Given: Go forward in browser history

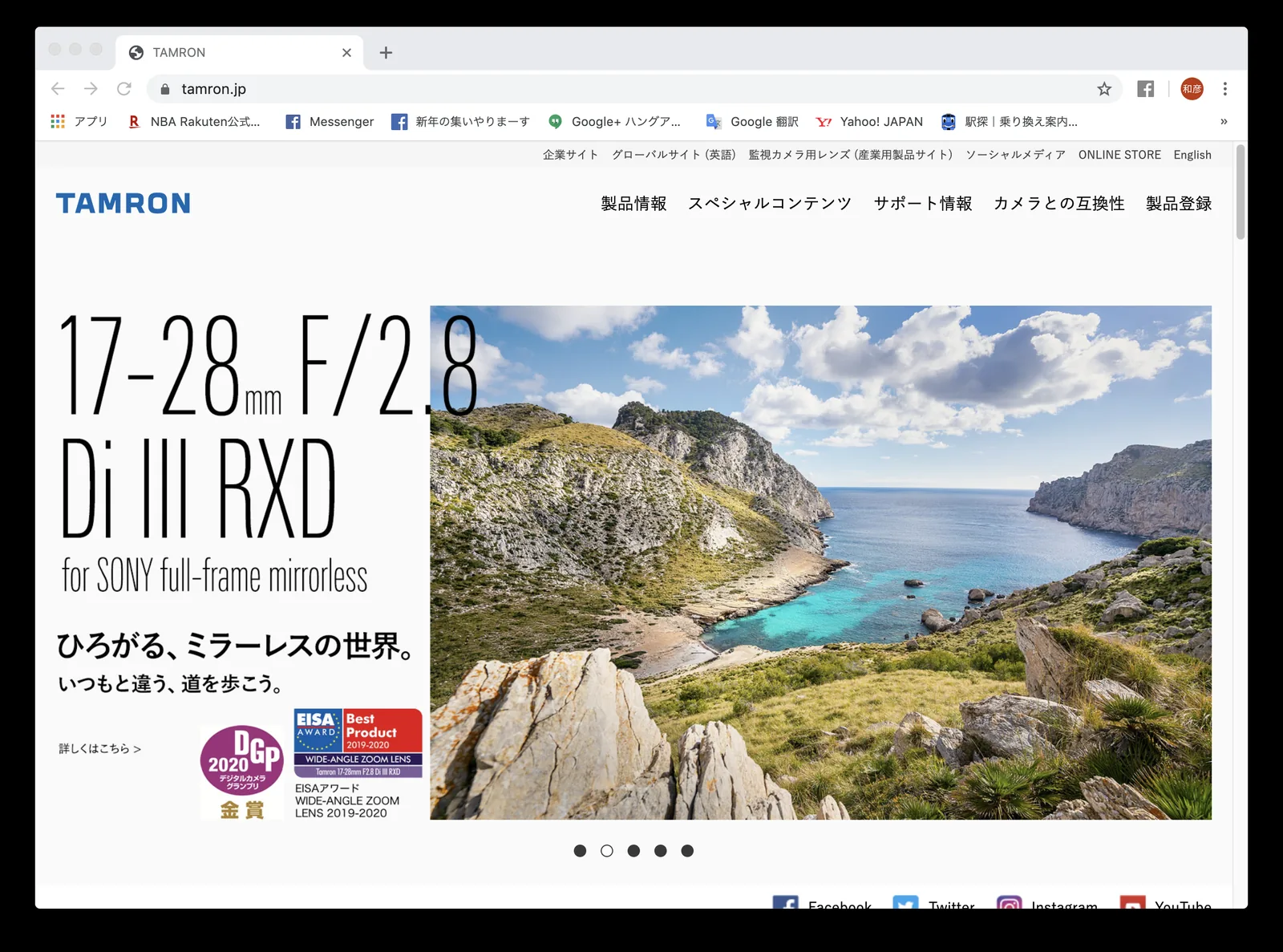Looking at the screenshot, I should [91, 89].
